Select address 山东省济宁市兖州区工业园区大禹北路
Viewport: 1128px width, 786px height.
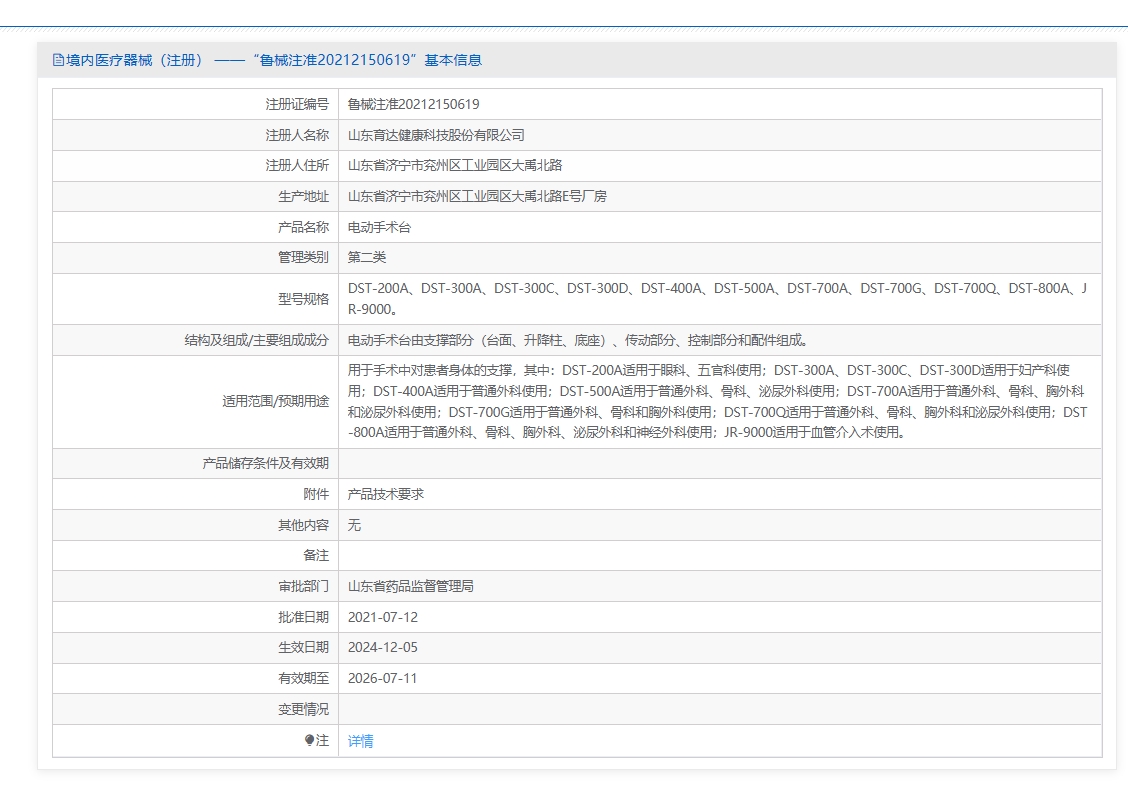pyautogui.click(x=455, y=165)
